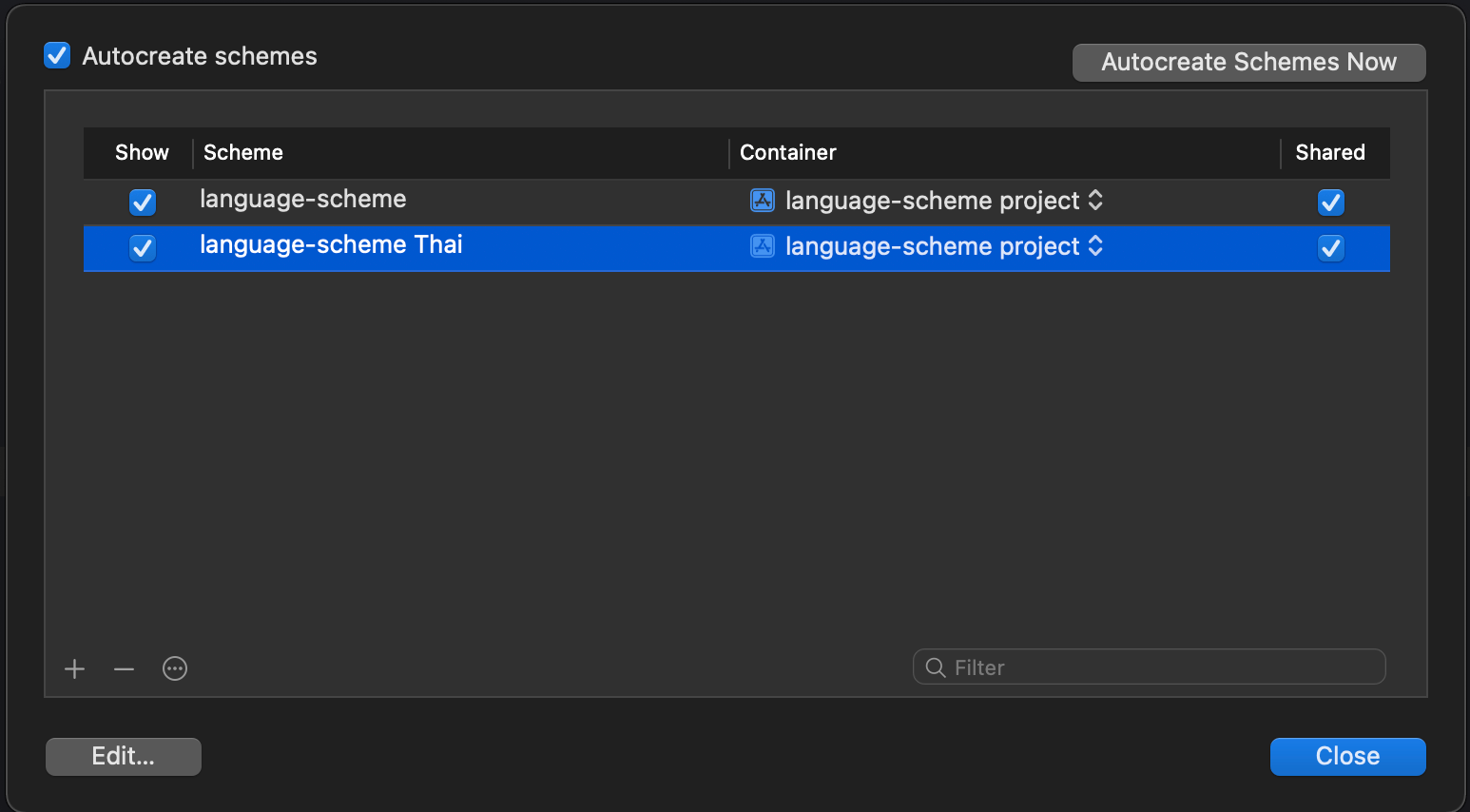Click the magnifying glass in Filter field
The image size is (1470, 812).
(x=936, y=667)
